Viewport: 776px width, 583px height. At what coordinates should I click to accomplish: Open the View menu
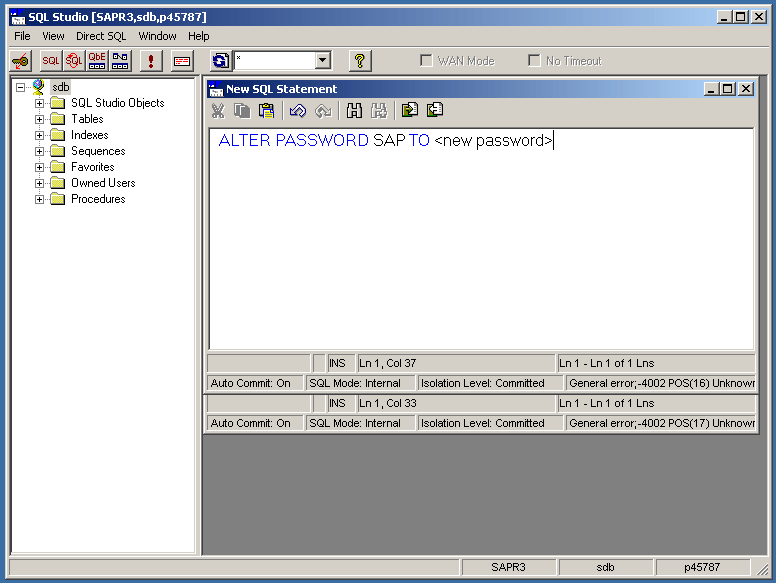point(53,36)
